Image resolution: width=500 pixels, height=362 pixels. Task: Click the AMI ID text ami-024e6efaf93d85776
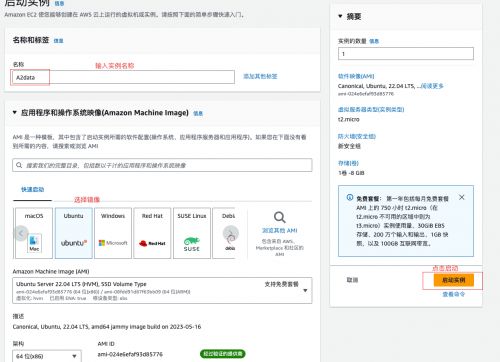(x=130, y=354)
